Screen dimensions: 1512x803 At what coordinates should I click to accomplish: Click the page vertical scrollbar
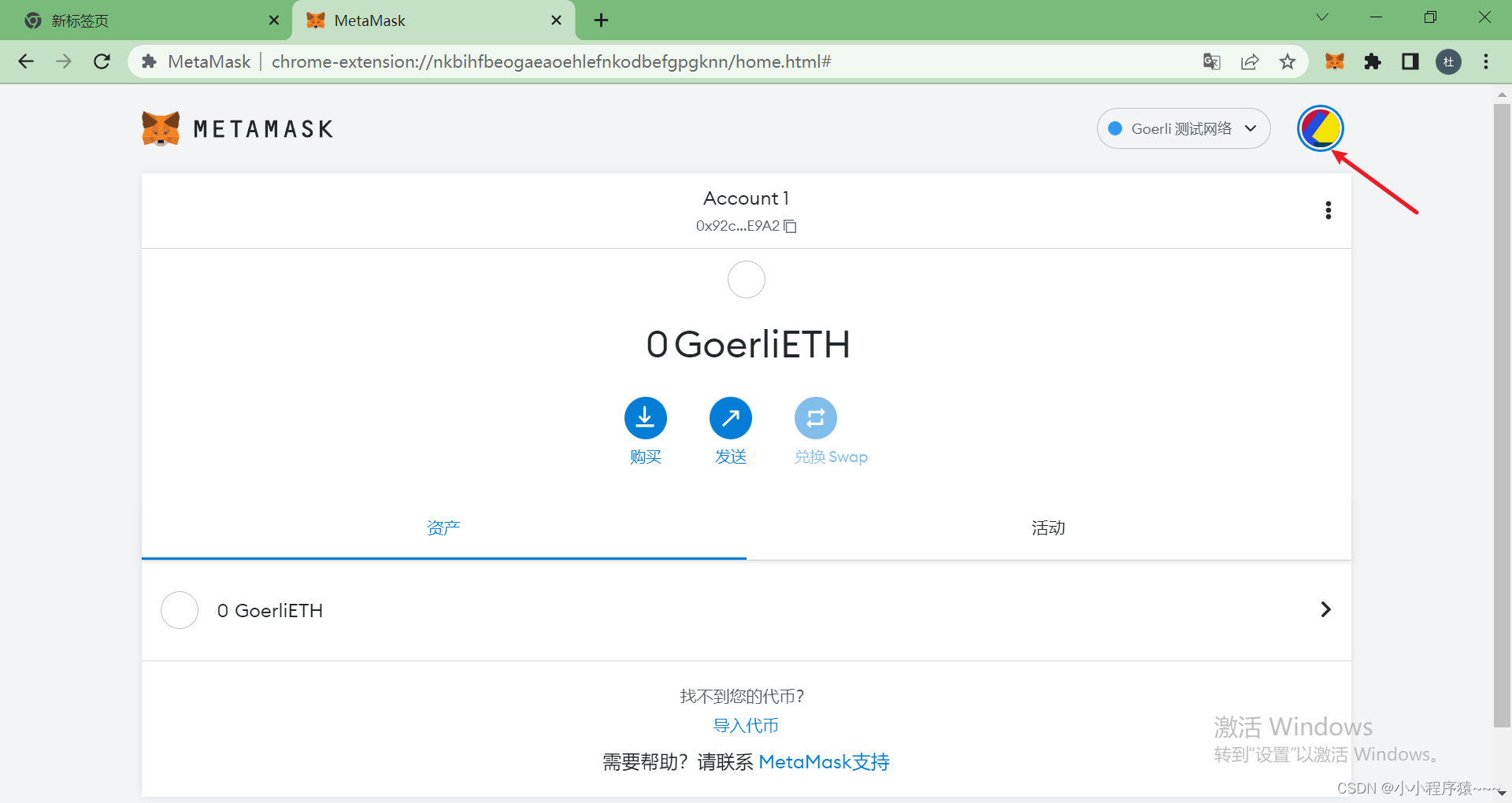tap(1501, 415)
